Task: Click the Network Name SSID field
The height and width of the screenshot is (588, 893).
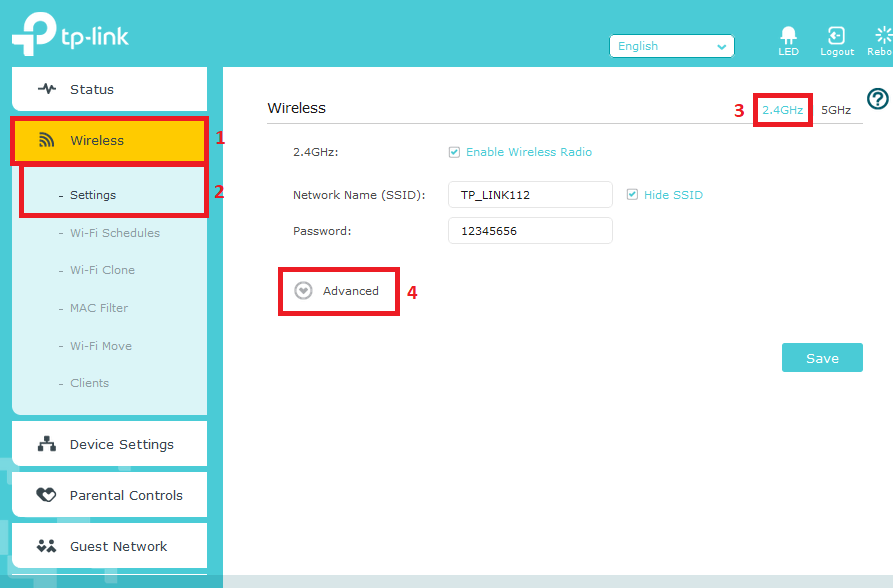Action: coord(529,195)
